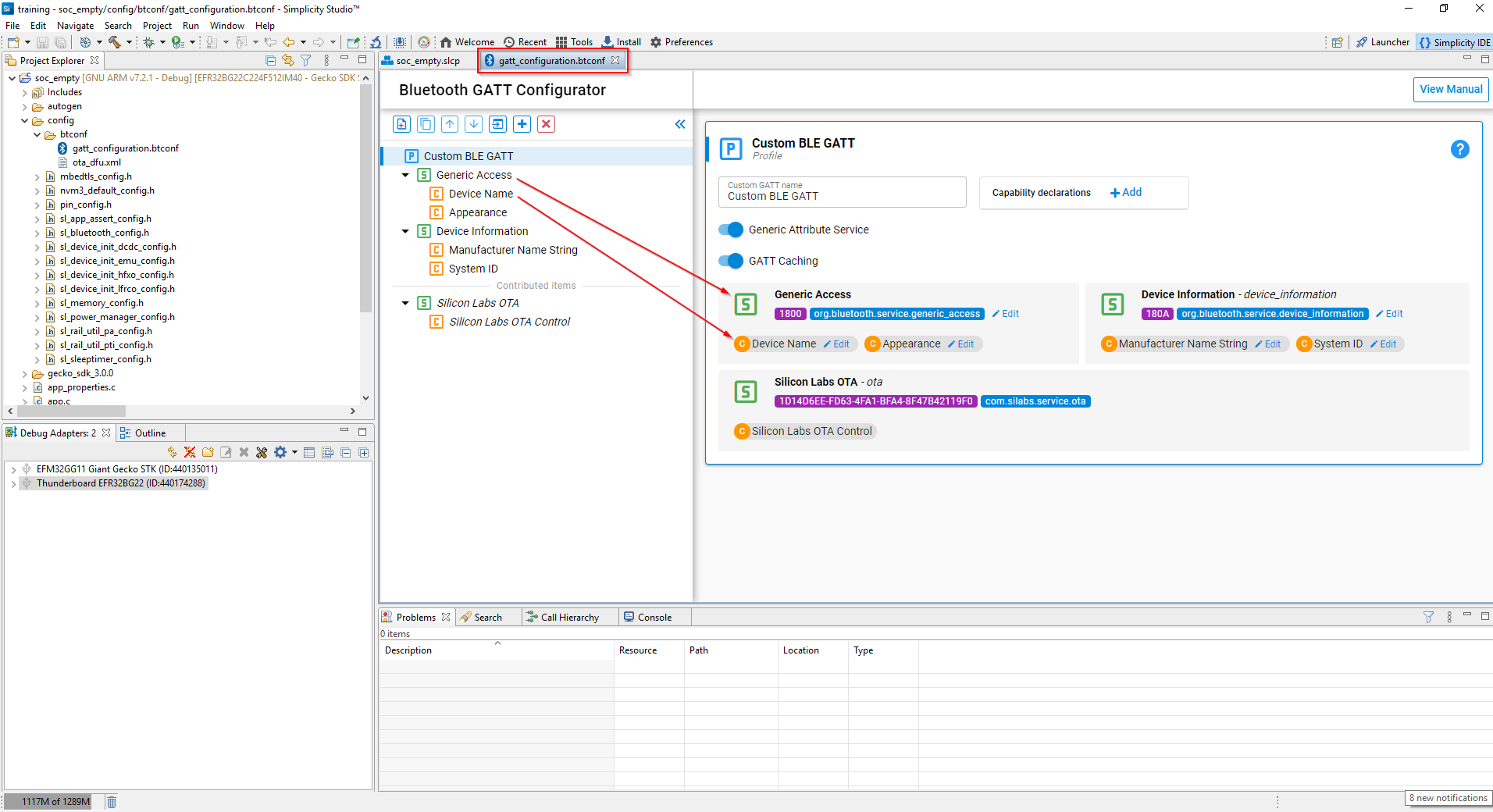The height and width of the screenshot is (812, 1493).
Task: Collapse the soc_empty project node
Action: click(12, 78)
